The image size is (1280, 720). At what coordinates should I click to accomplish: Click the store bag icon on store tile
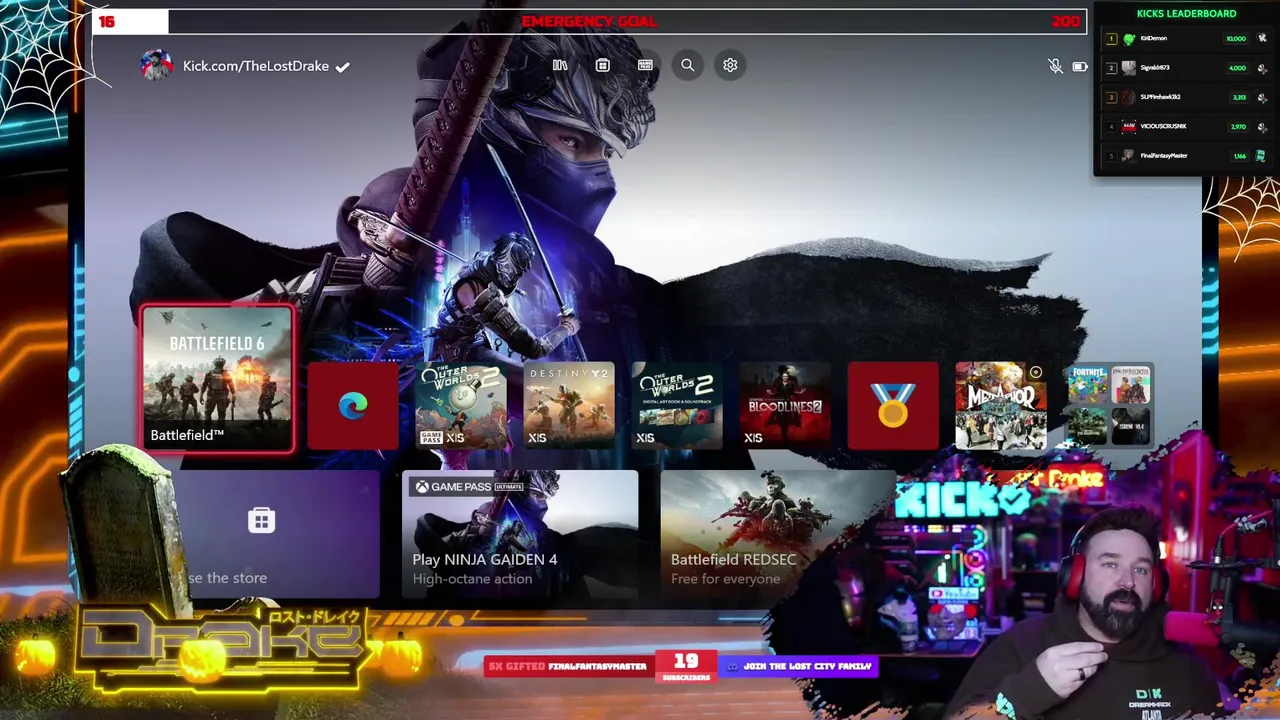coord(261,520)
